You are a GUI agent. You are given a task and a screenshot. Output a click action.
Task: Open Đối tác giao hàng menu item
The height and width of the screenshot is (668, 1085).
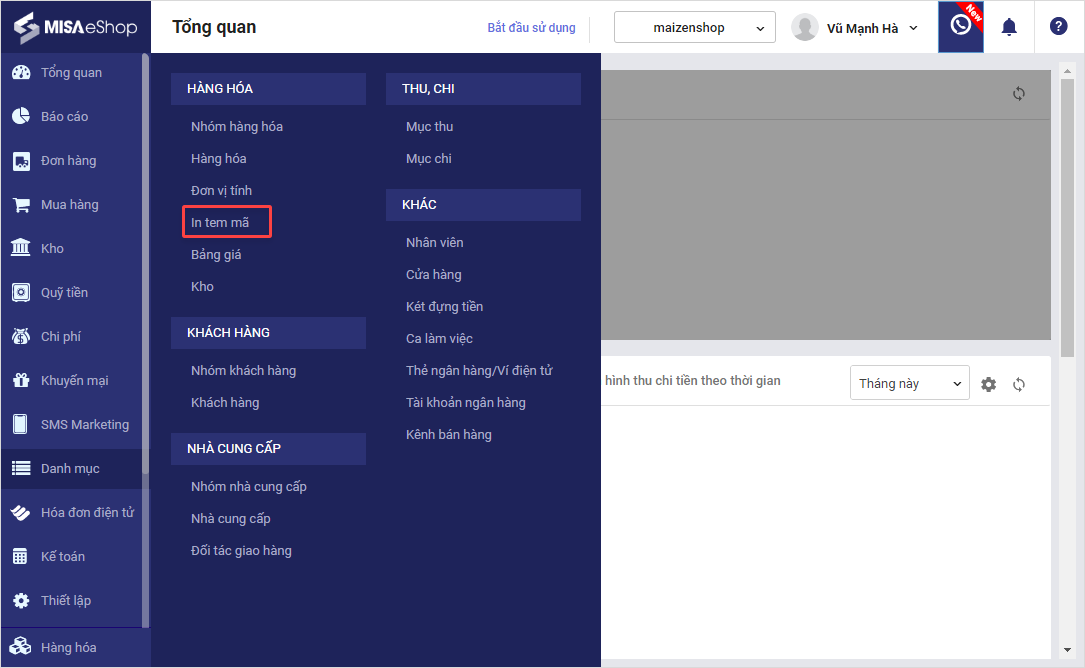pos(241,550)
